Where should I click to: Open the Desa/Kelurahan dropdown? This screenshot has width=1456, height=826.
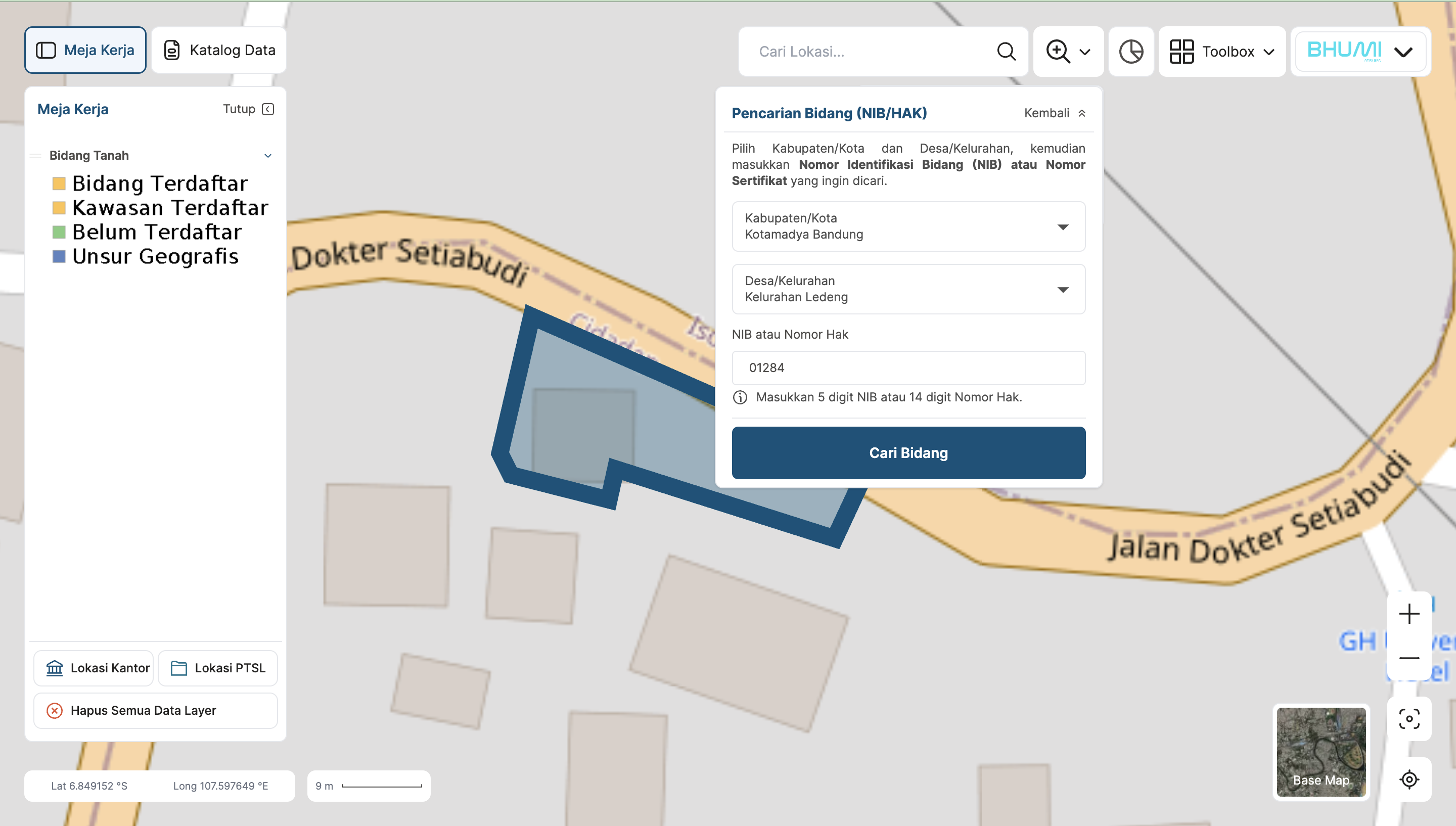pos(908,289)
